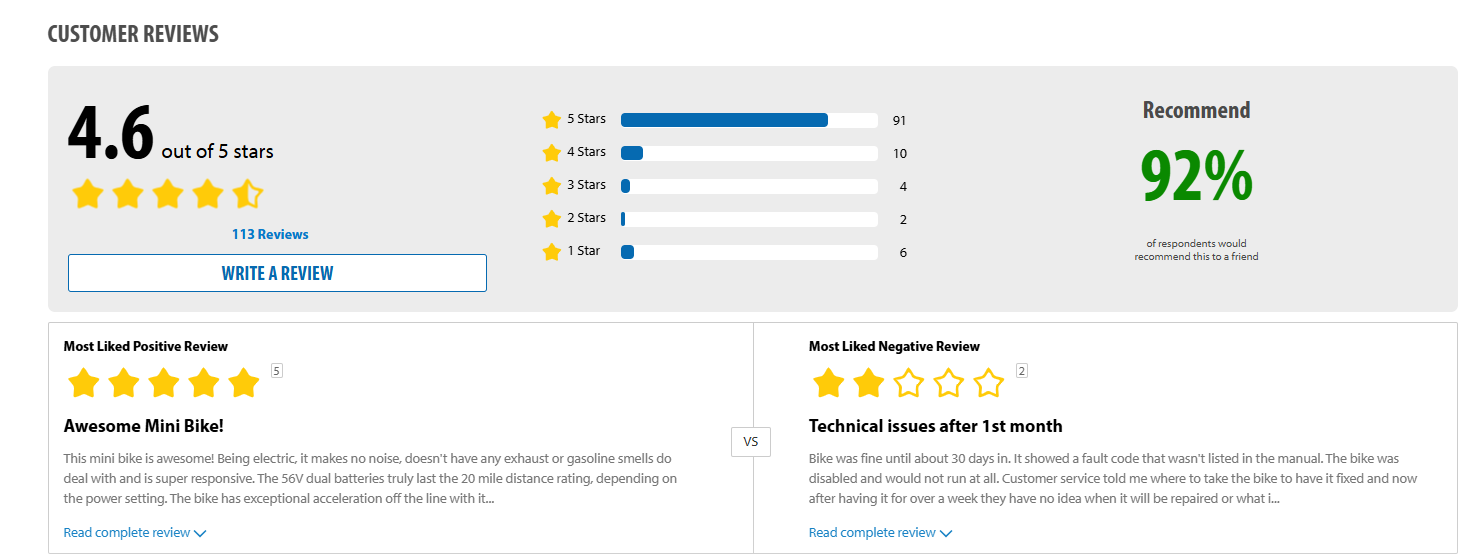Click the 1 Star rating bar
This screenshot has height=557, width=1476.
point(749,252)
